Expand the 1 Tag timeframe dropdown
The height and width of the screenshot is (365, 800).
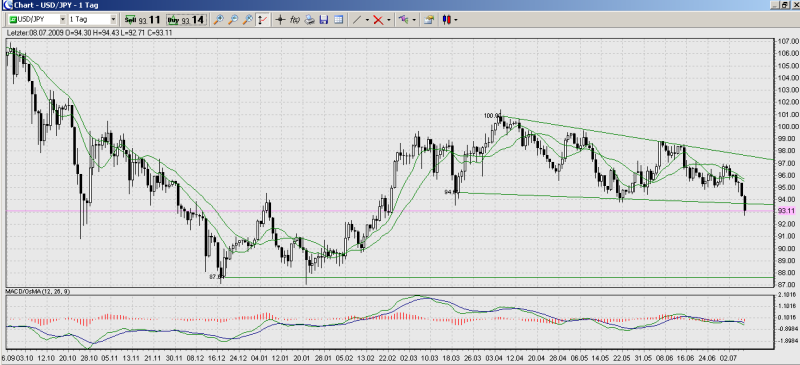pos(92,20)
